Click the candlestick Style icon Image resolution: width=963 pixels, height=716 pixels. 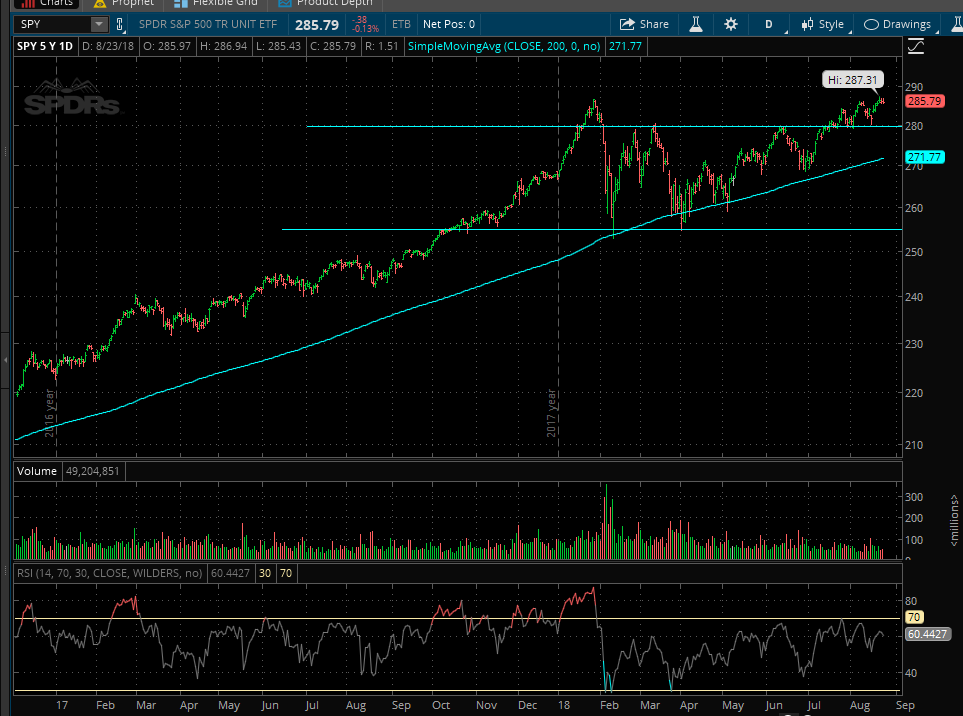(x=808, y=25)
